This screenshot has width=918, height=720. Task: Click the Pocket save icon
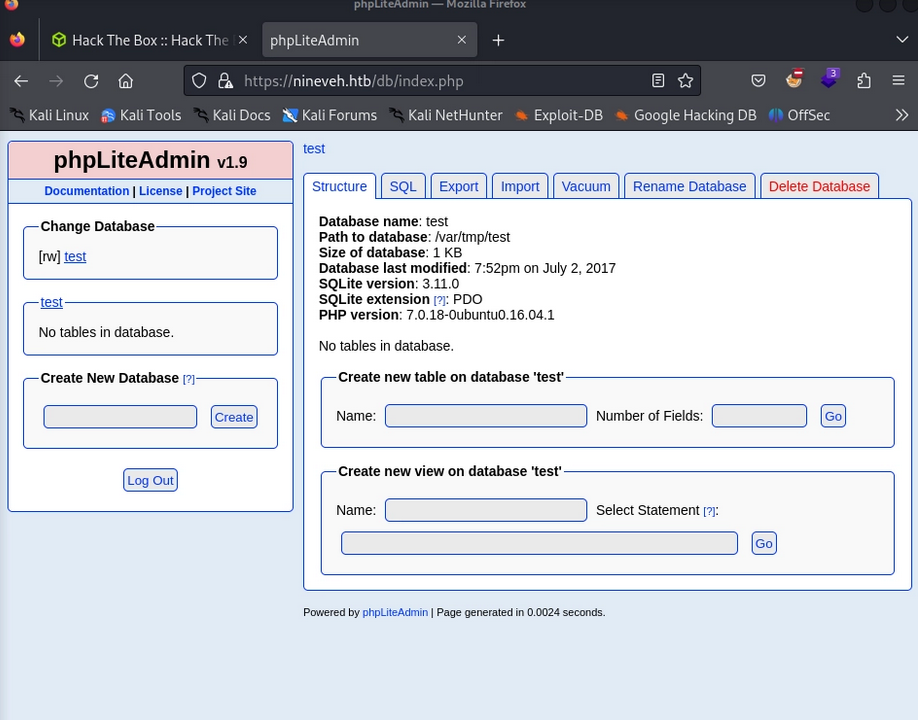pos(759,81)
